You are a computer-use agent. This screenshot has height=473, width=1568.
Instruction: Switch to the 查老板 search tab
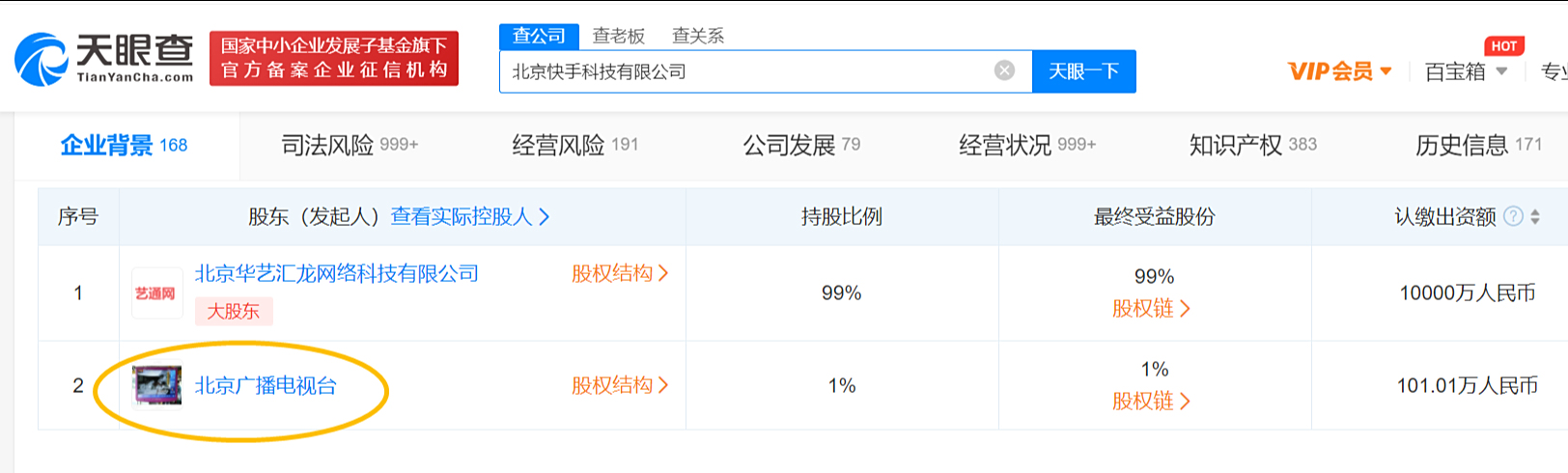[x=618, y=37]
